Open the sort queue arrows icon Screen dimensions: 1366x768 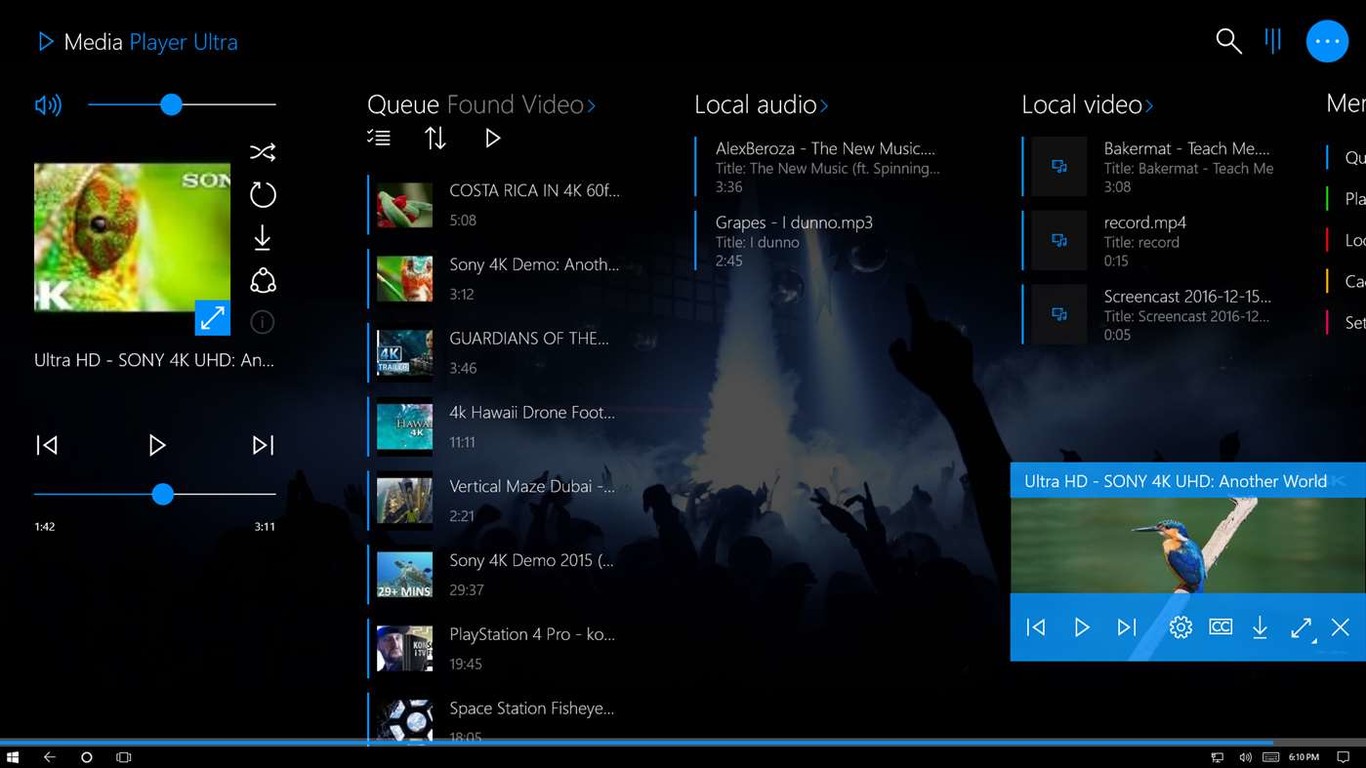[435, 139]
